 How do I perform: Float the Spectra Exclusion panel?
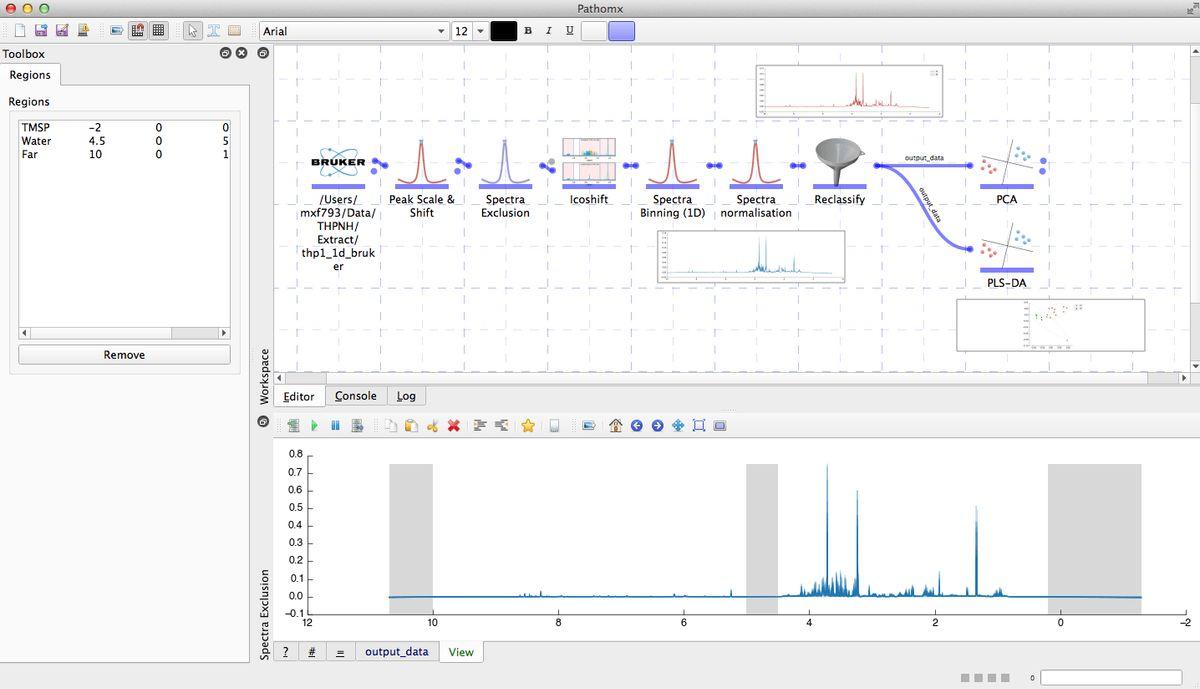pyautogui.click(x=263, y=422)
